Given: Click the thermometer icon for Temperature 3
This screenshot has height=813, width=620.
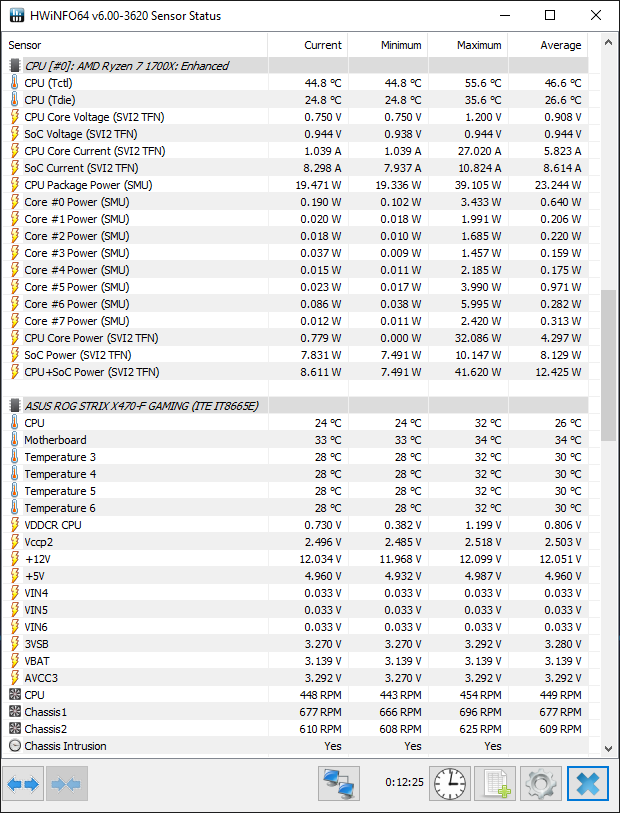Looking at the screenshot, I should coord(15,457).
